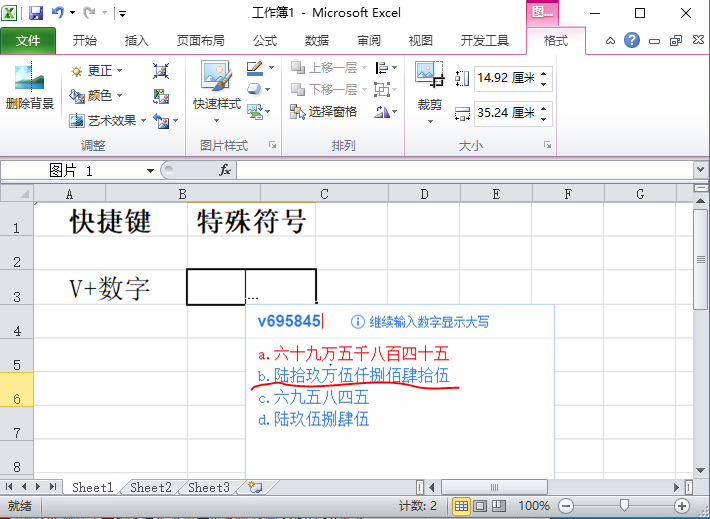Open the Selection Pane (选择窗格)
This screenshot has width=710, height=519.
pos(325,111)
